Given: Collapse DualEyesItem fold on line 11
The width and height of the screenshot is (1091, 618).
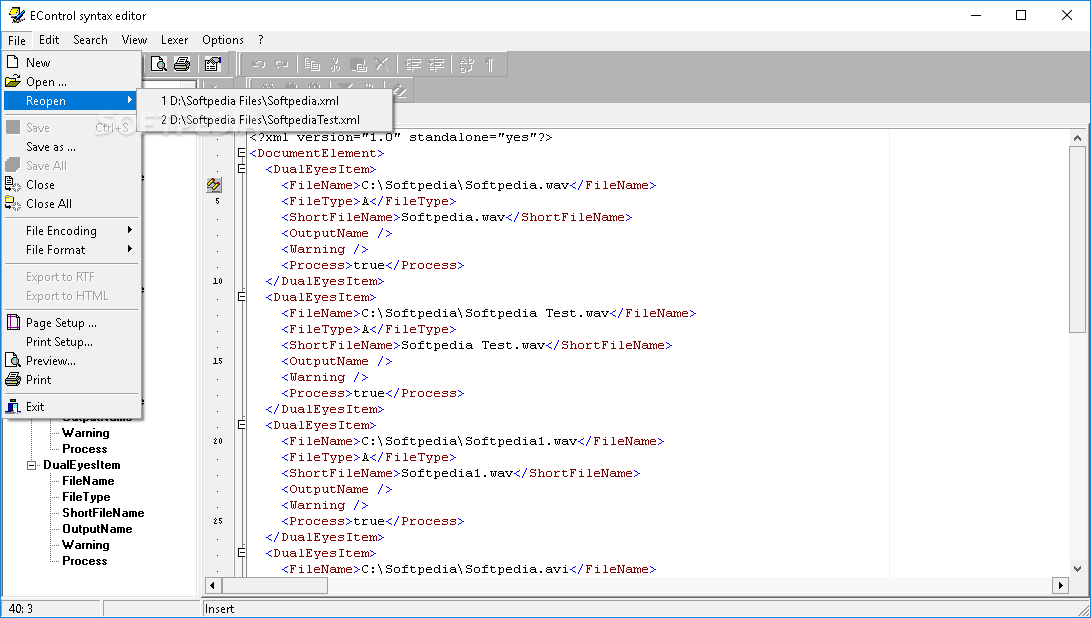Looking at the screenshot, I should click(x=241, y=297).
